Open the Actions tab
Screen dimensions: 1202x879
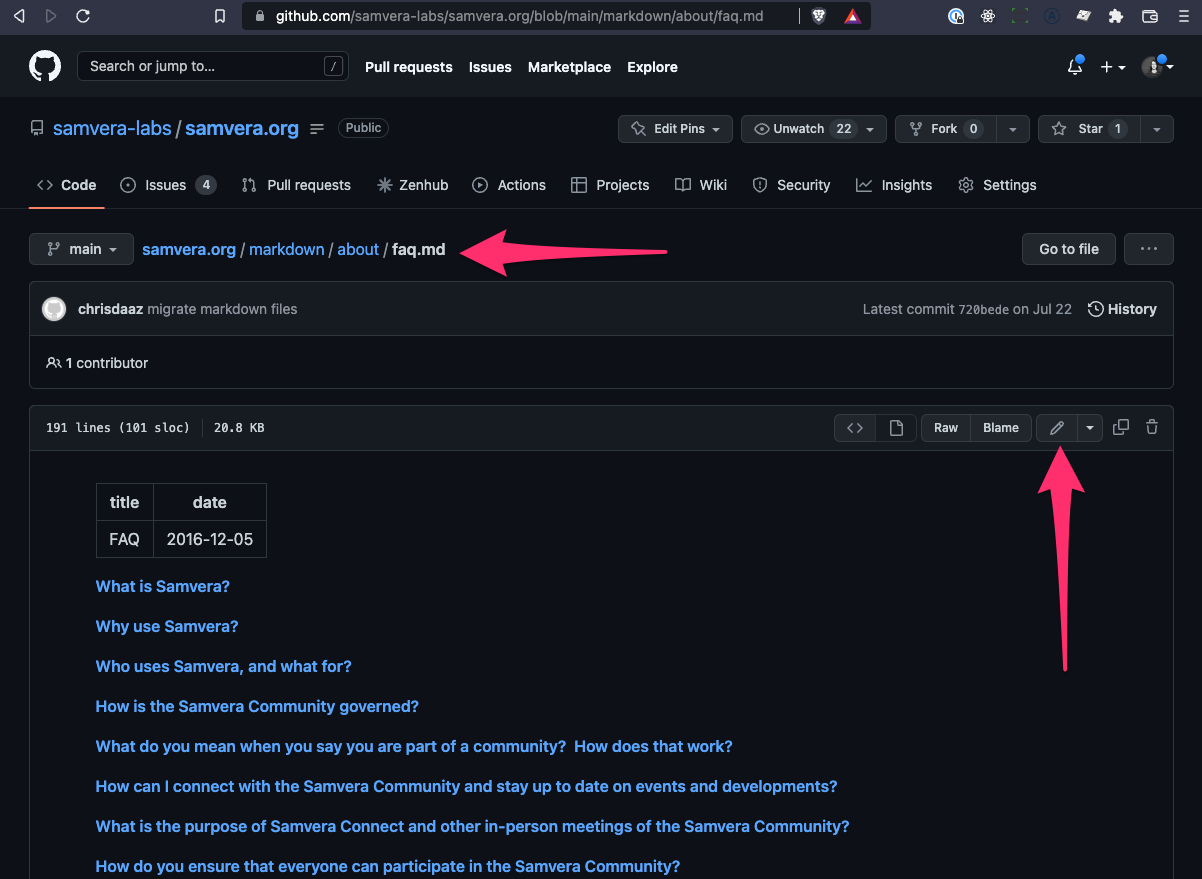(509, 185)
